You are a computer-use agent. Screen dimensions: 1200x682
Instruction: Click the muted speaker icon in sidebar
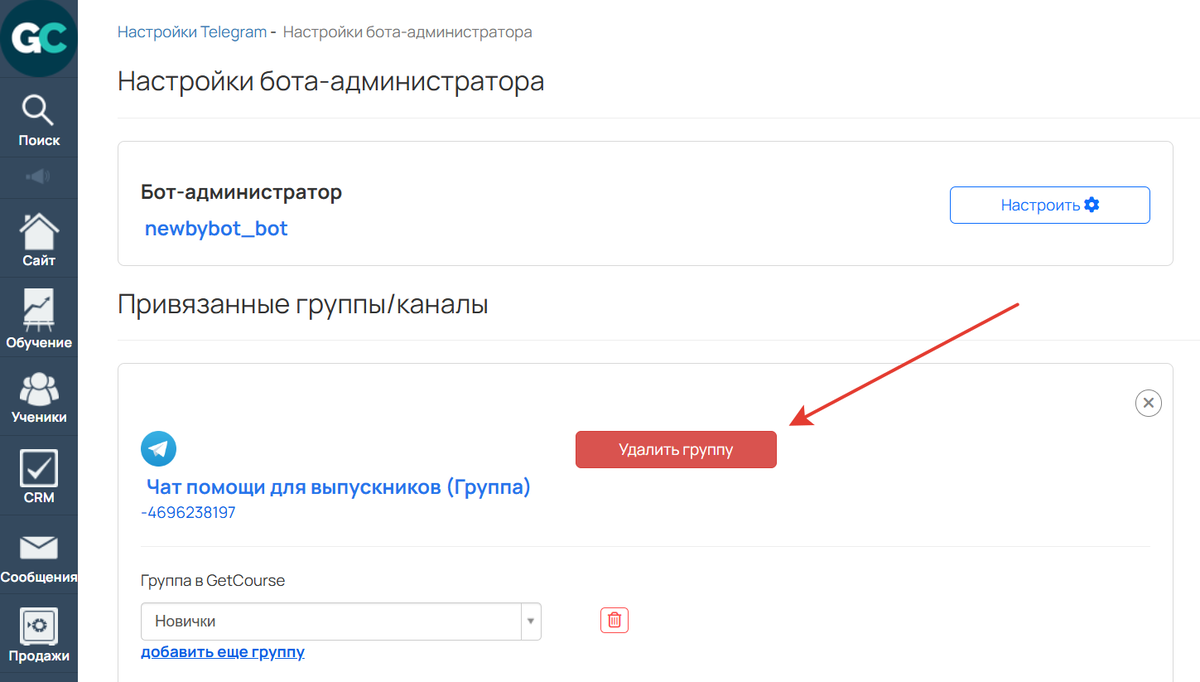(39, 176)
